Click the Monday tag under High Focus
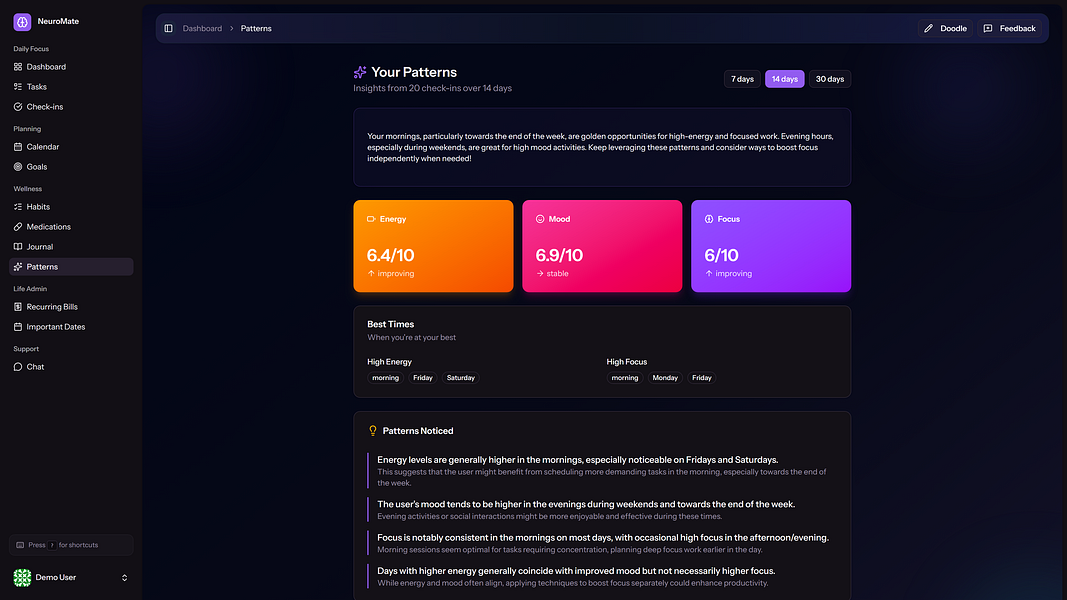Image resolution: width=1067 pixels, height=600 pixels. (665, 378)
